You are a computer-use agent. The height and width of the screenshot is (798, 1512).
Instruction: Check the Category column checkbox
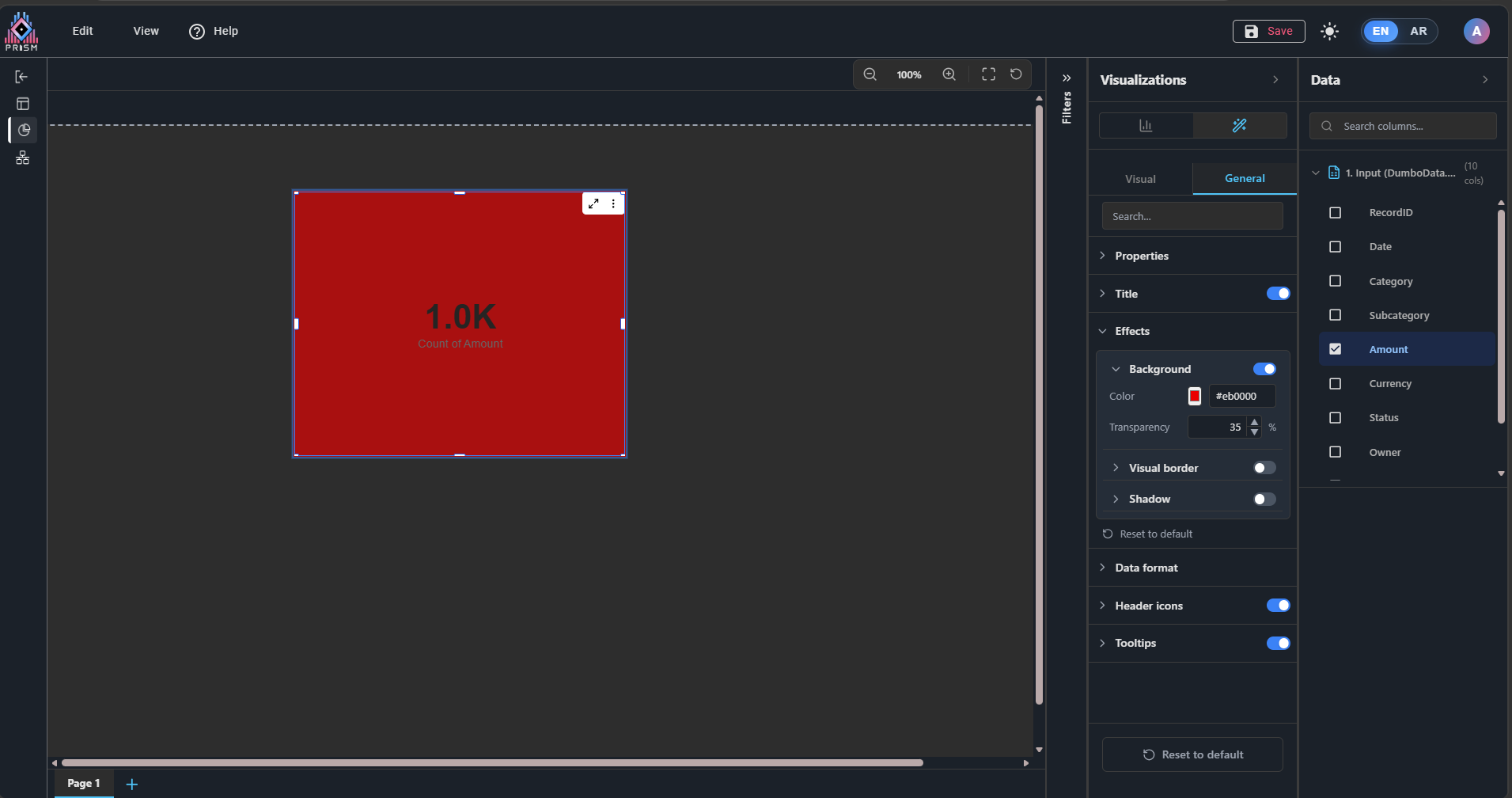[x=1335, y=281]
